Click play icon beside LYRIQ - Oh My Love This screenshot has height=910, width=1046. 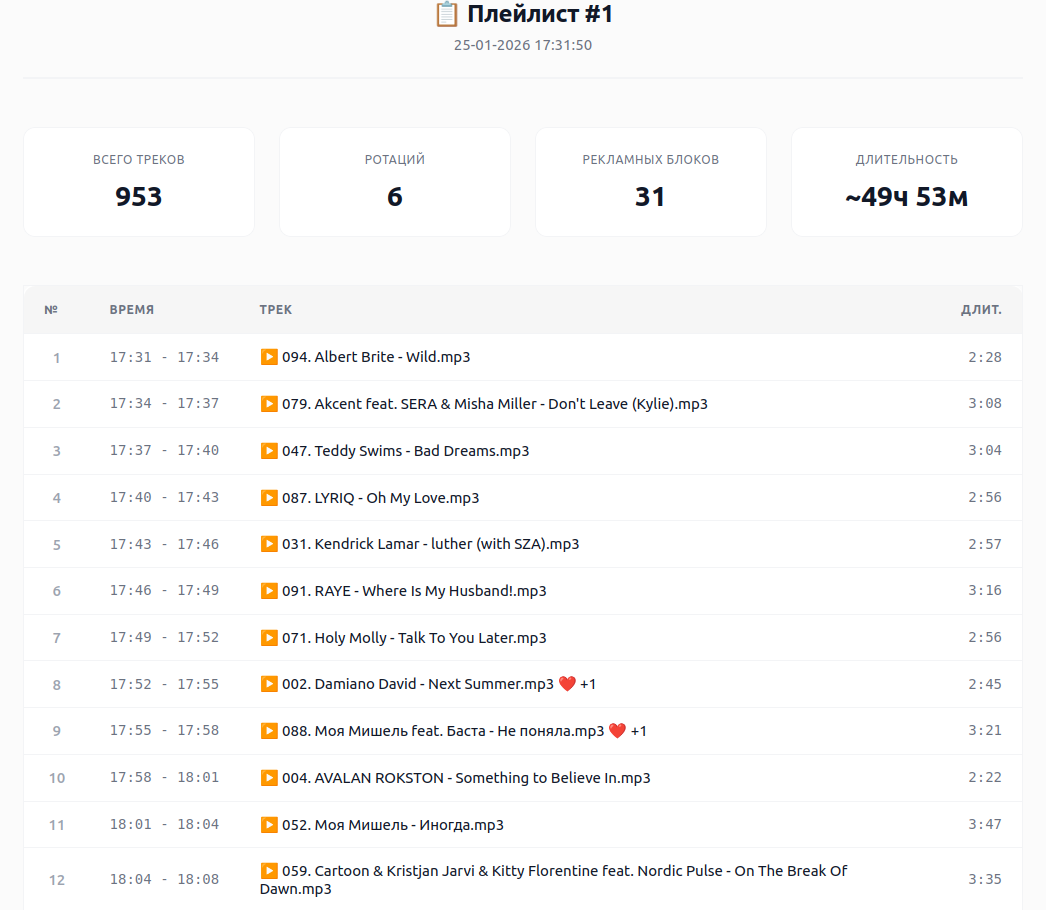(269, 498)
